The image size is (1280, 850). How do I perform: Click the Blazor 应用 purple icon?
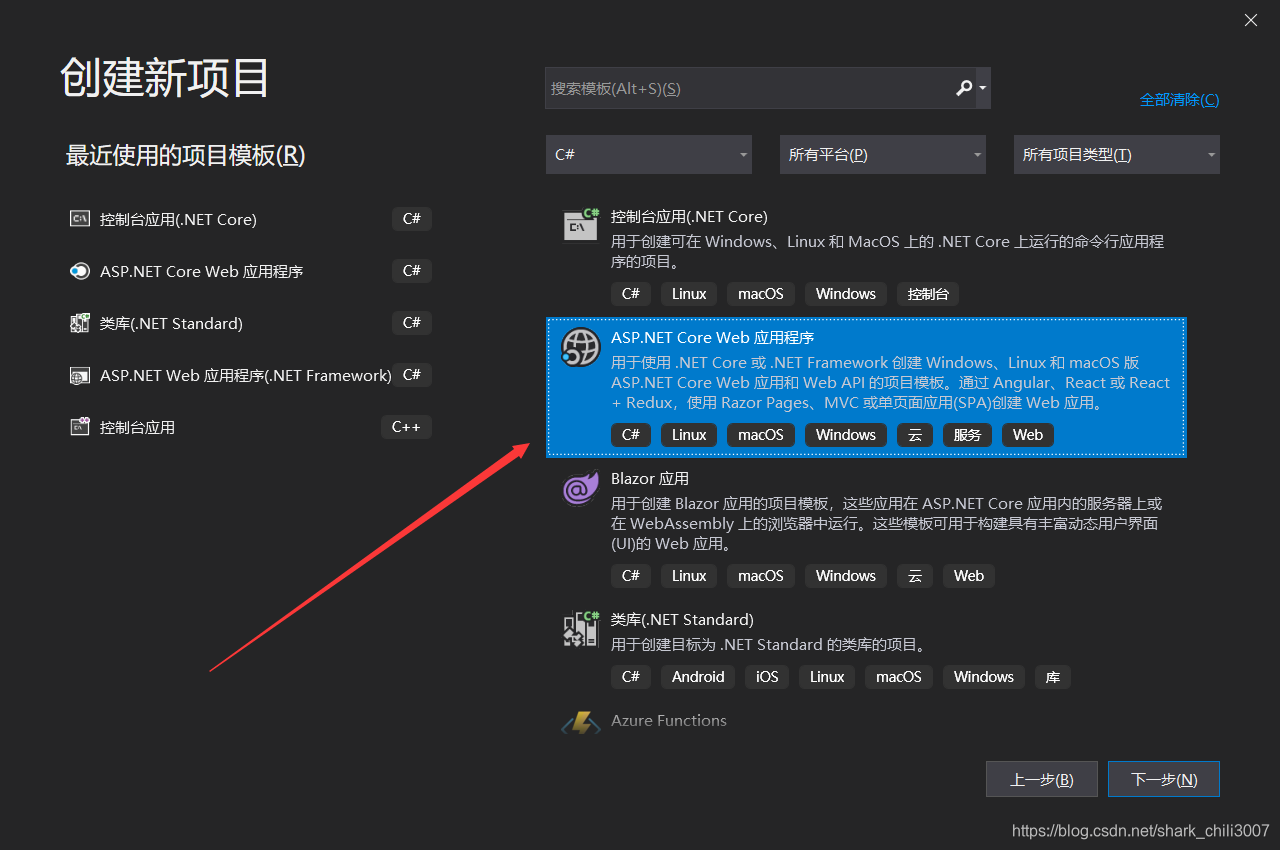click(581, 489)
